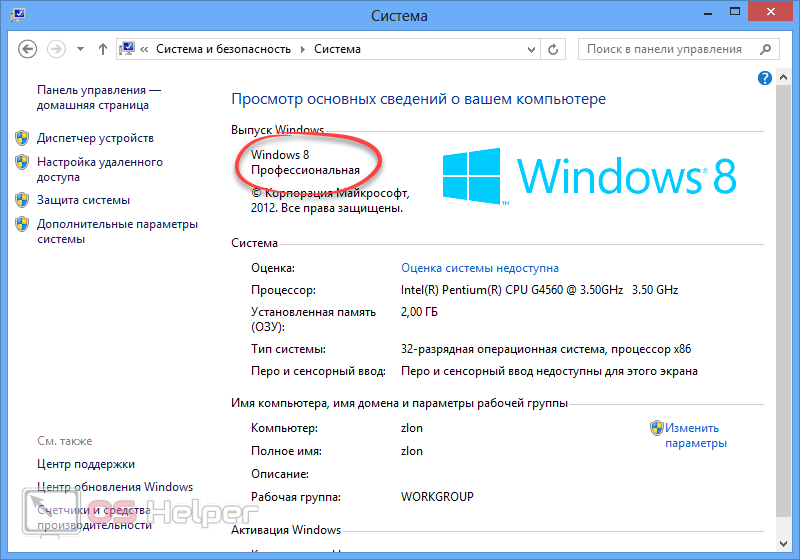Select the 'Компьютер:' value 'zlon'
This screenshot has width=800, height=560.
click(x=412, y=428)
